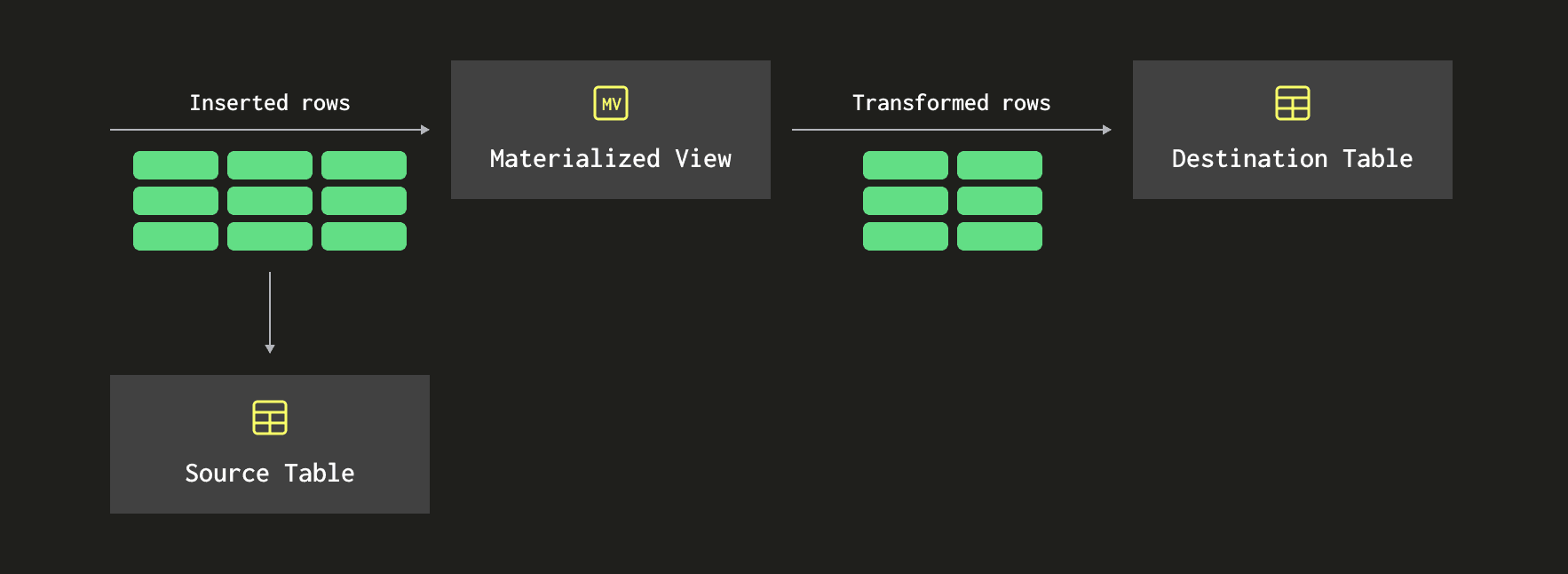This screenshot has width=1568, height=574.
Task: Click the downward arrowhead above Source Table
Action: pos(270,349)
